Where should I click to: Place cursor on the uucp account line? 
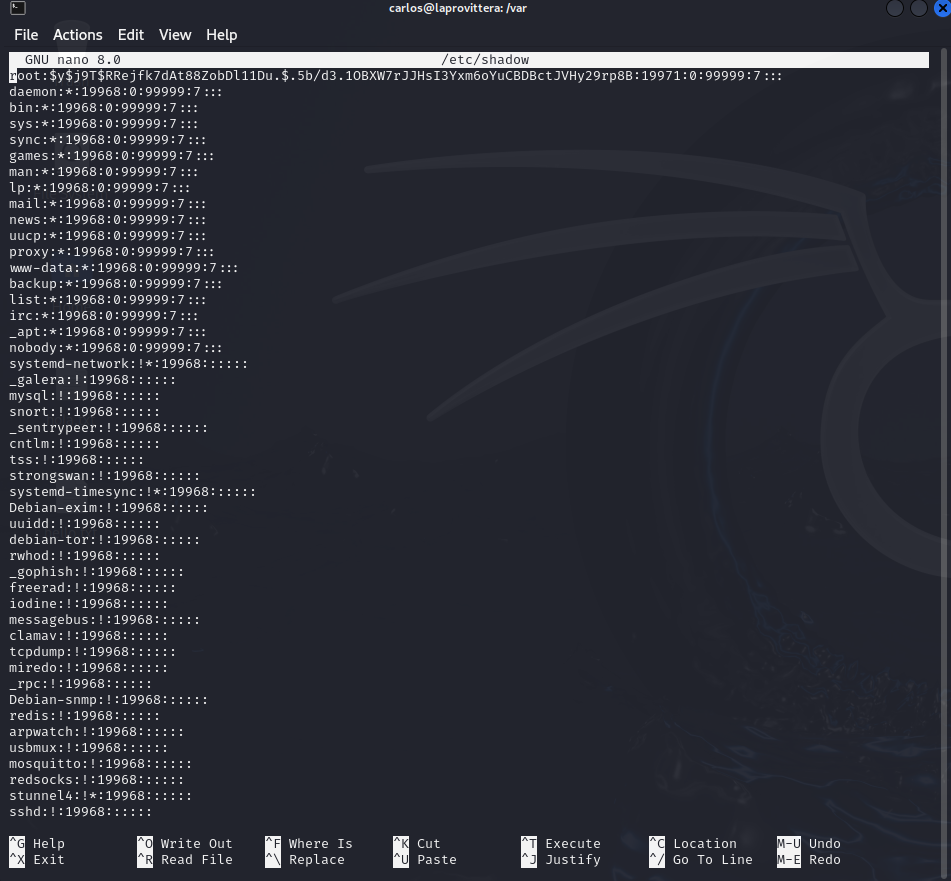point(107,236)
